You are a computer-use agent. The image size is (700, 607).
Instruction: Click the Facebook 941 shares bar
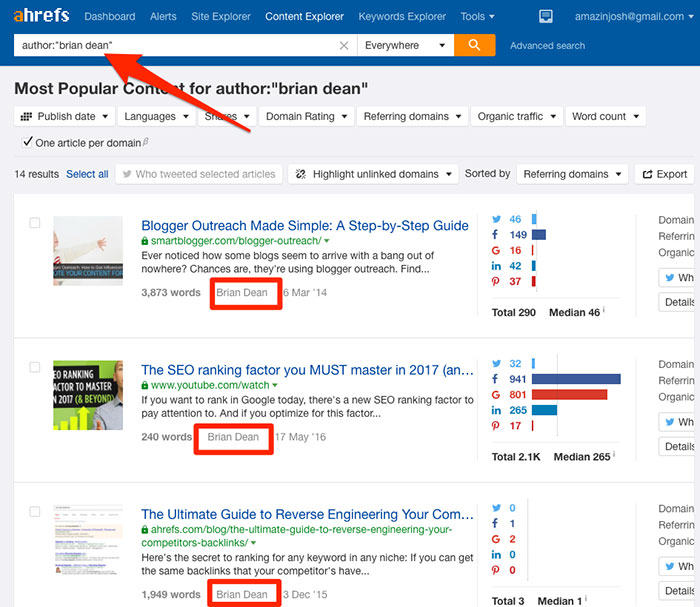click(576, 379)
